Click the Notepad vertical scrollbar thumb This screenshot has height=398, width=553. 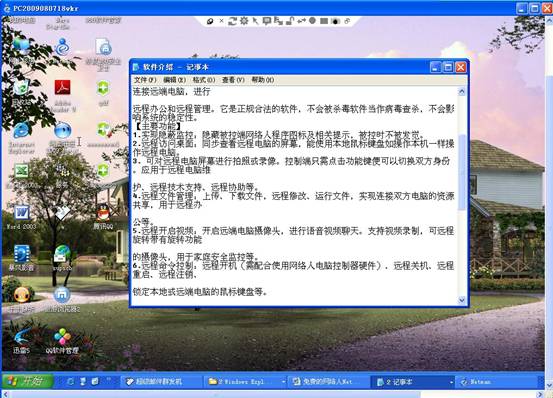pyautogui.click(x=462, y=173)
